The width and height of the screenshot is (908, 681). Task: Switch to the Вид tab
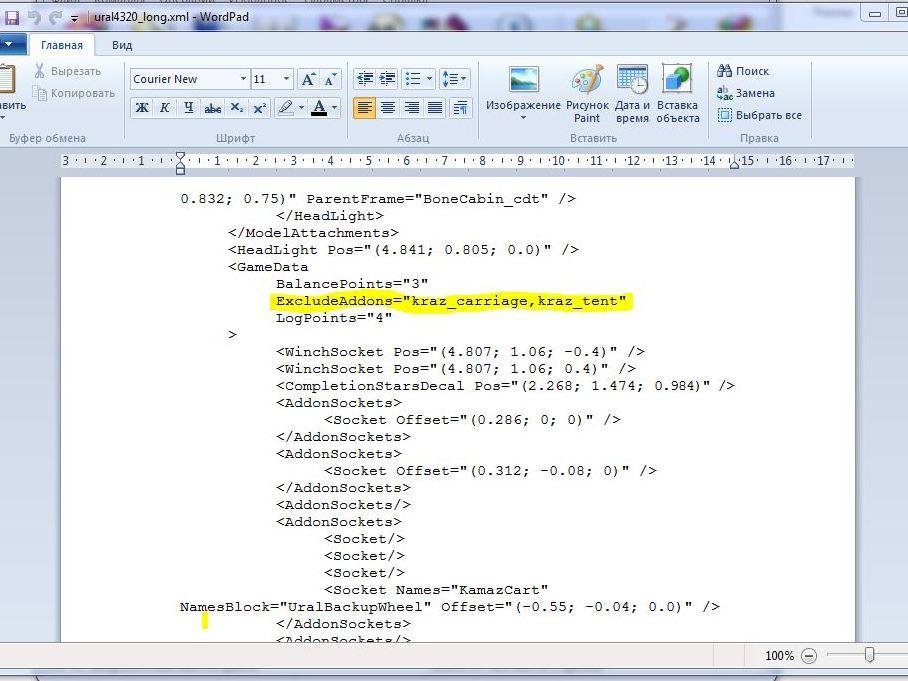click(122, 45)
